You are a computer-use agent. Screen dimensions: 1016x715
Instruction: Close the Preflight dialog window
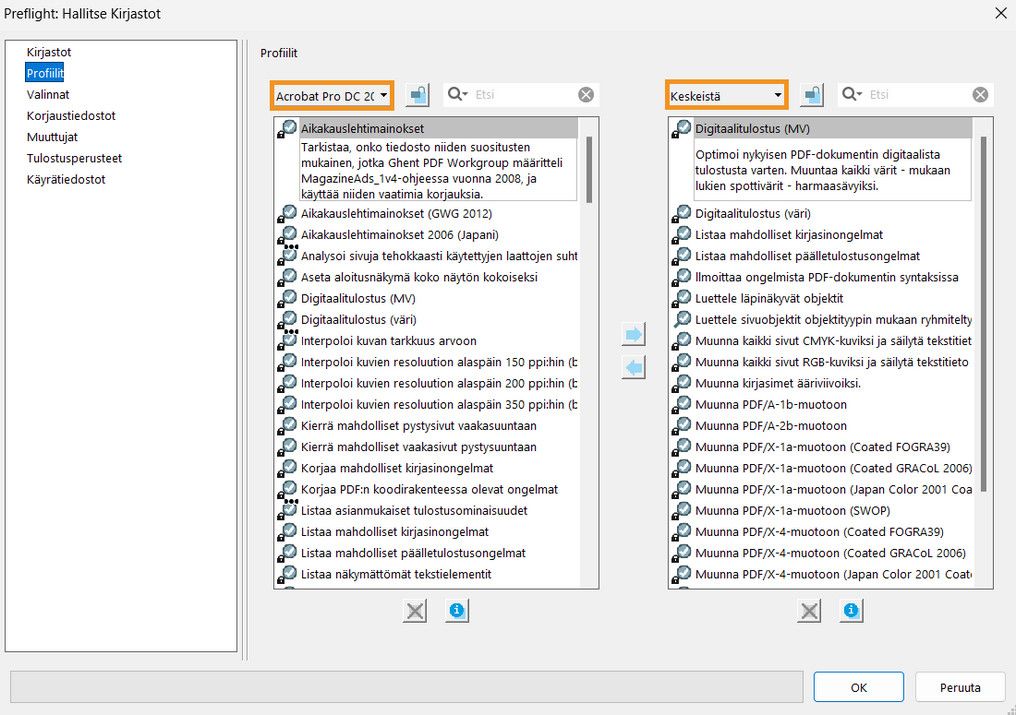click(1000, 13)
